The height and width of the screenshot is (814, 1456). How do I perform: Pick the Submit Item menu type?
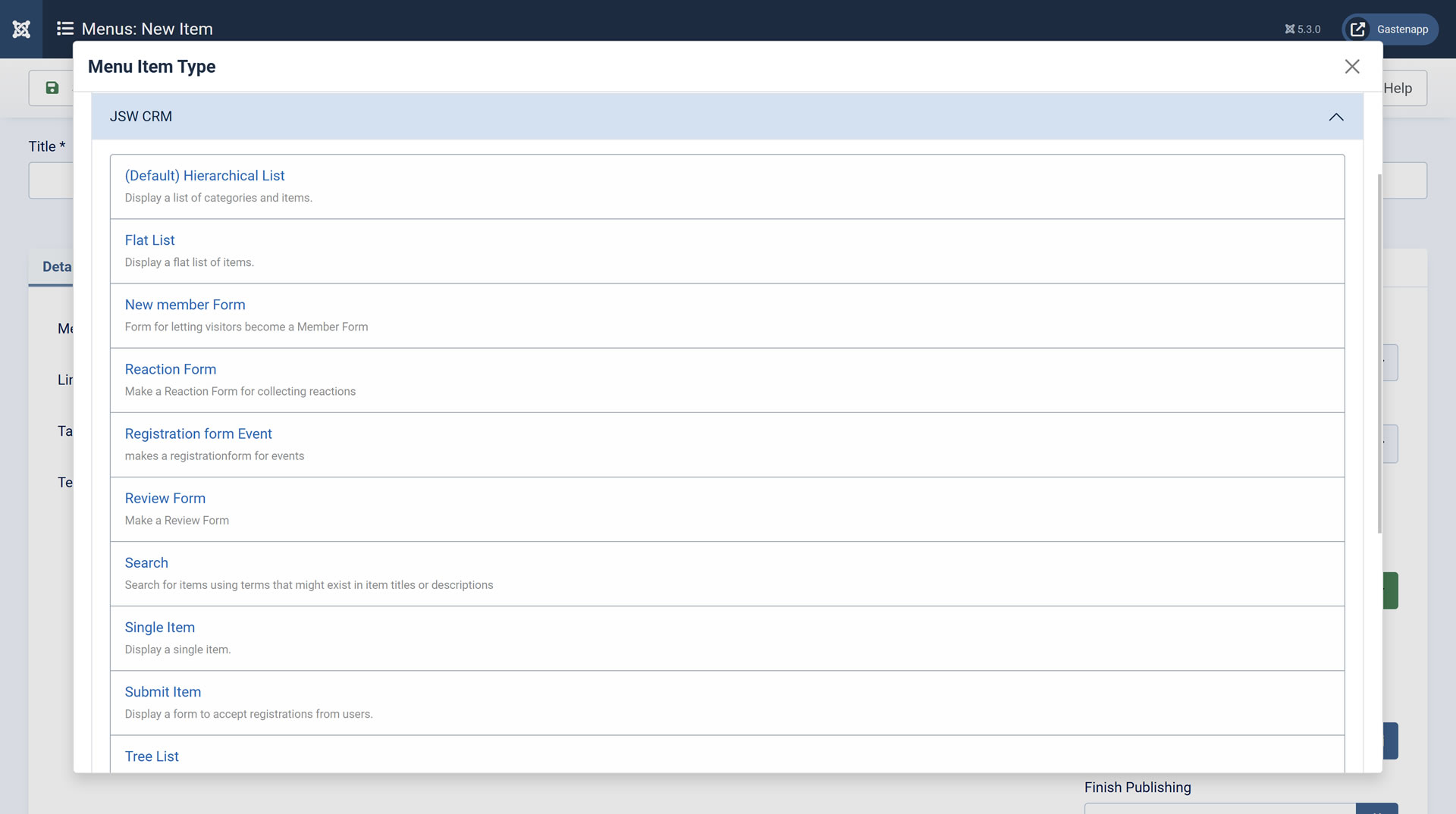(163, 691)
